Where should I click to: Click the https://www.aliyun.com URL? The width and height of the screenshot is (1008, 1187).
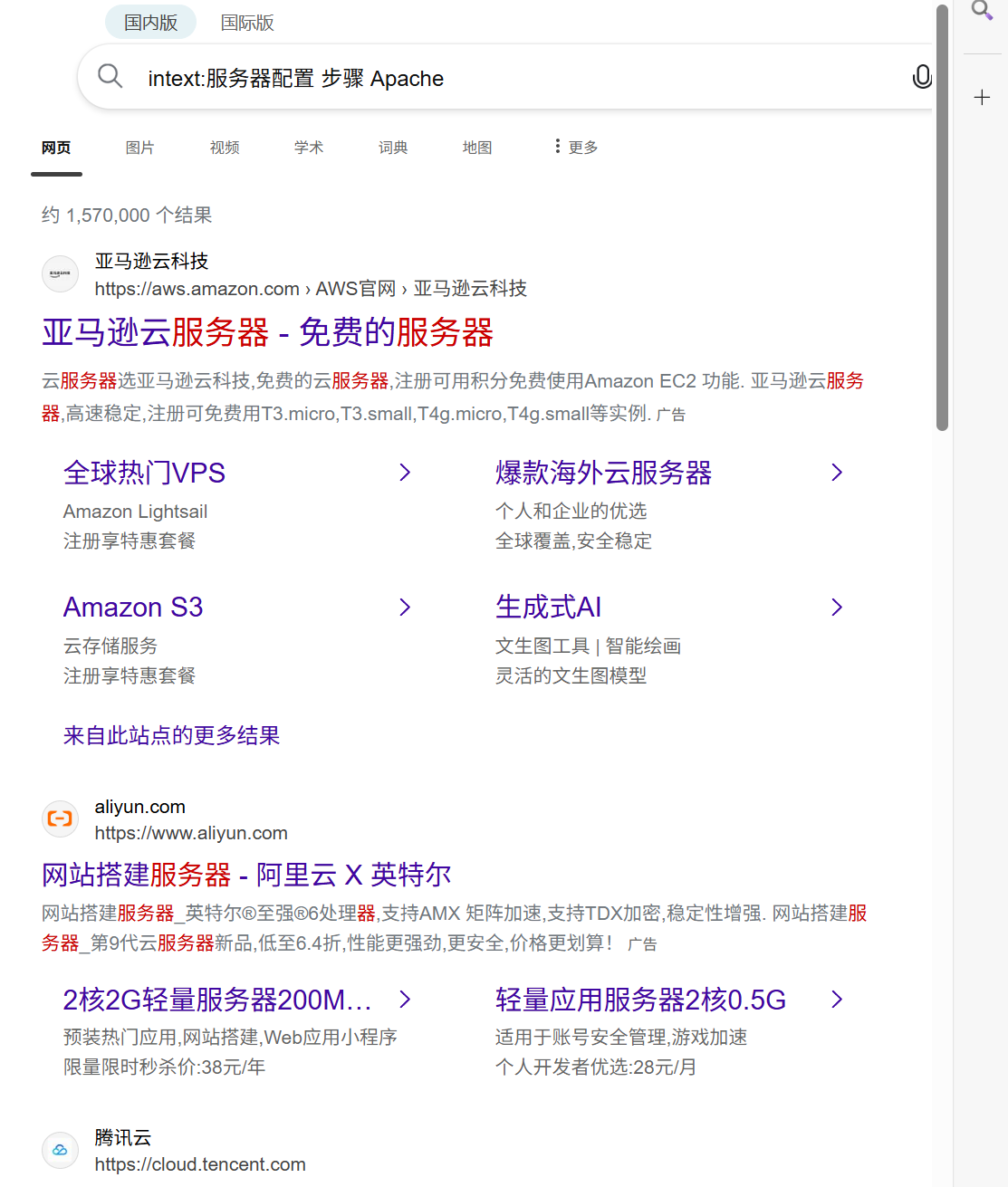tap(191, 833)
